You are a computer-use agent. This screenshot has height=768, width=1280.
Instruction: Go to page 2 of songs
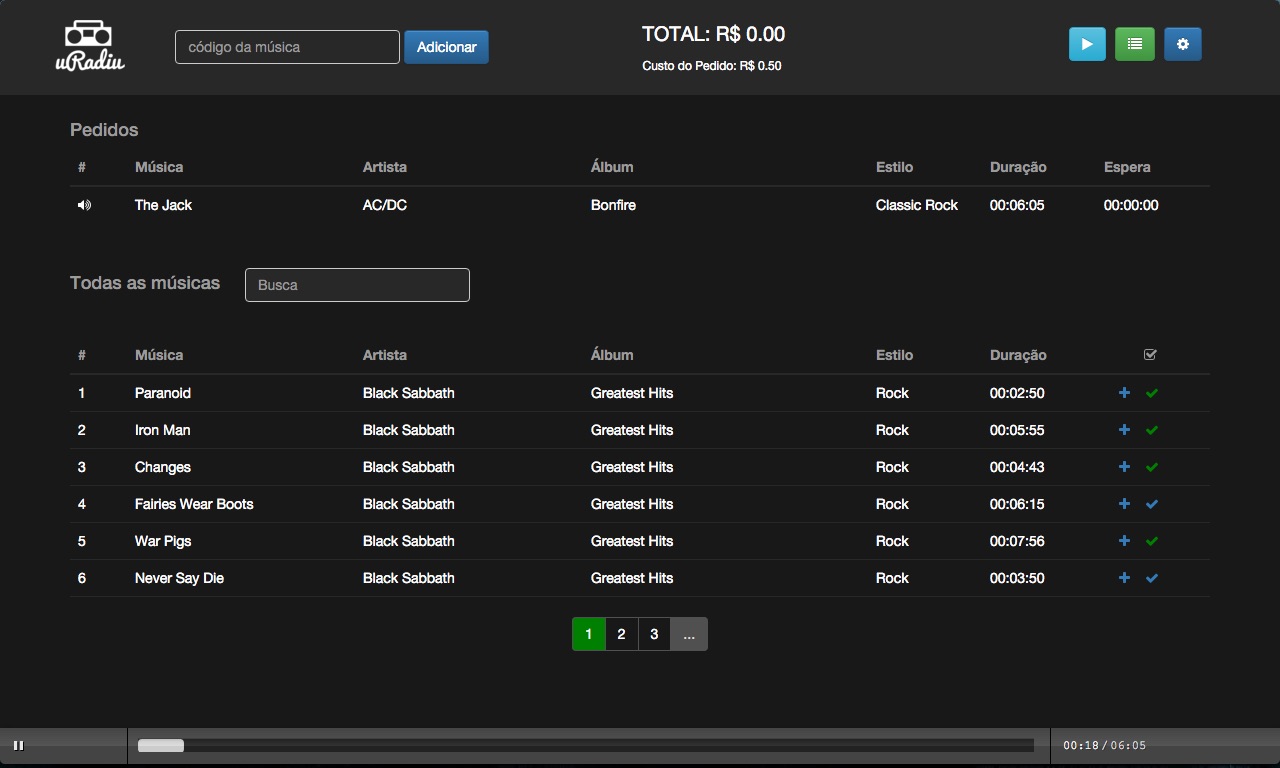[x=621, y=634]
